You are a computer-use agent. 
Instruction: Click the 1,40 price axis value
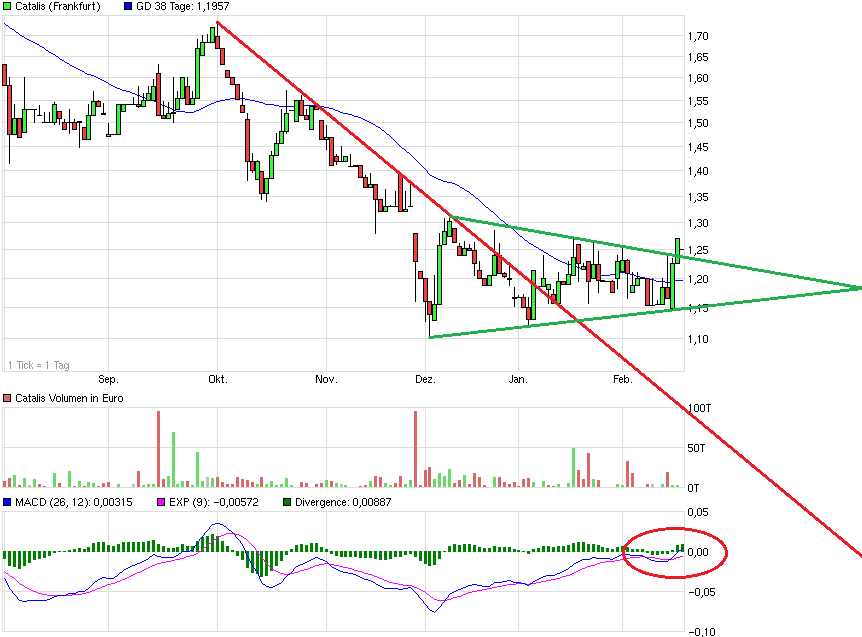coord(698,171)
